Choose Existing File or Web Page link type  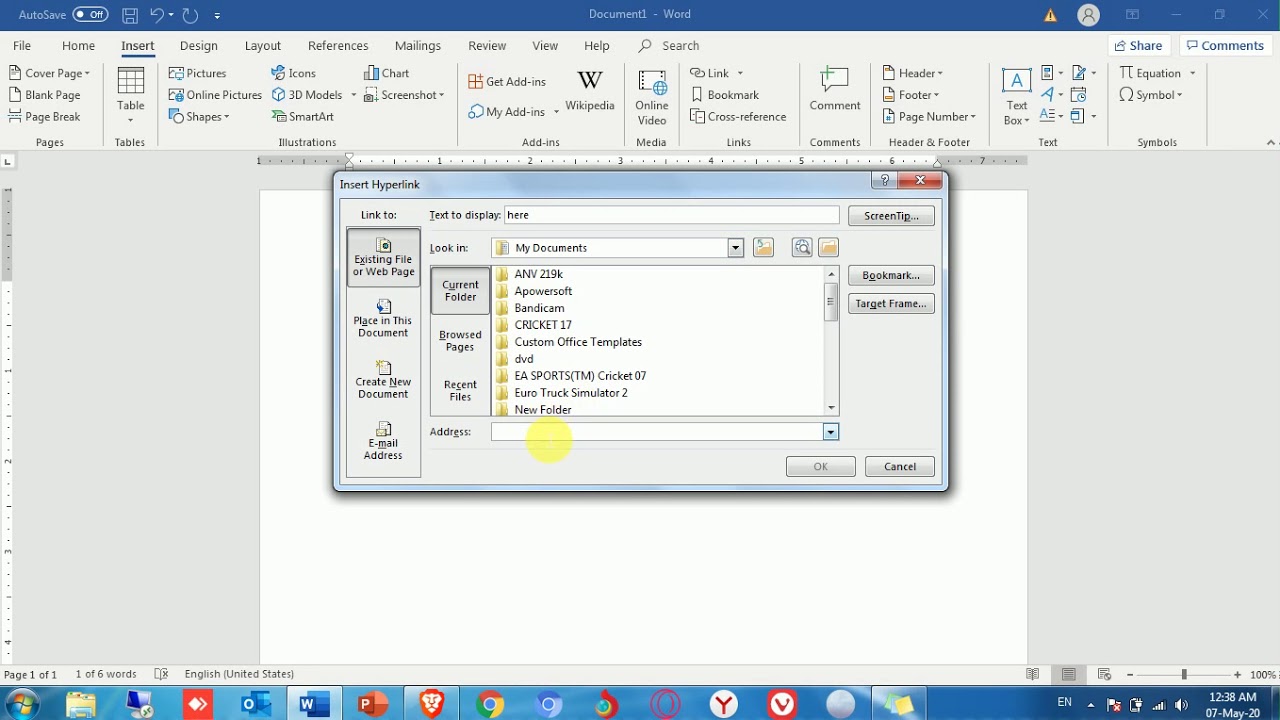click(x=383, y=258)
